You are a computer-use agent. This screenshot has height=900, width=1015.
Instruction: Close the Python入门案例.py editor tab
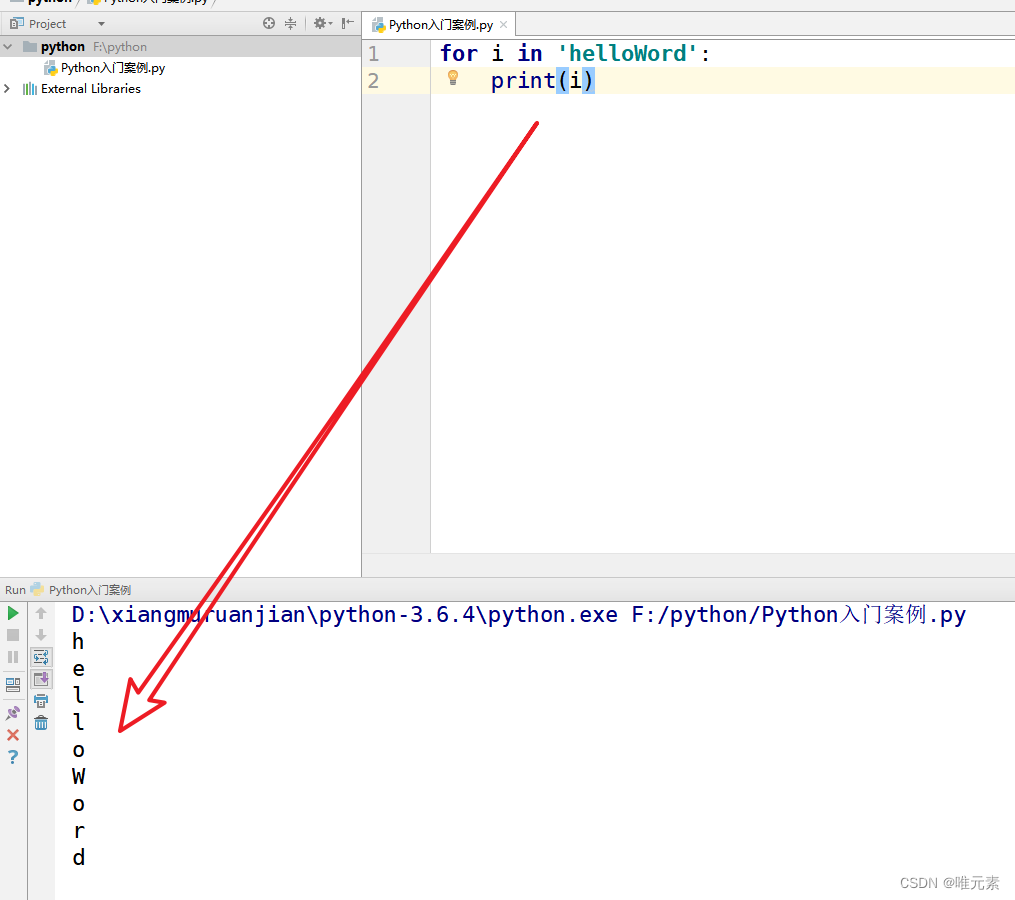[x=504, y=25]
